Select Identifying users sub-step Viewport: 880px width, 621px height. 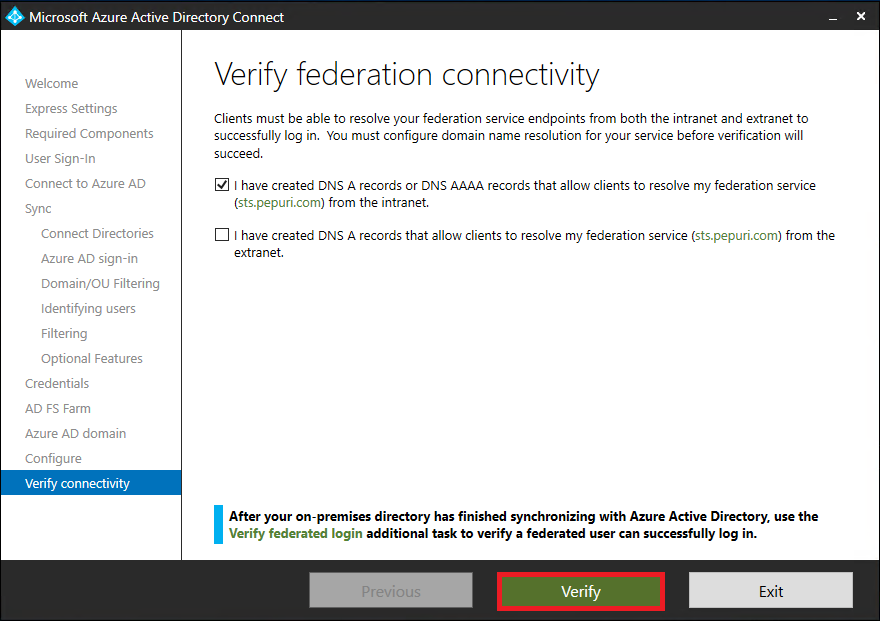[x=88, y=309]
